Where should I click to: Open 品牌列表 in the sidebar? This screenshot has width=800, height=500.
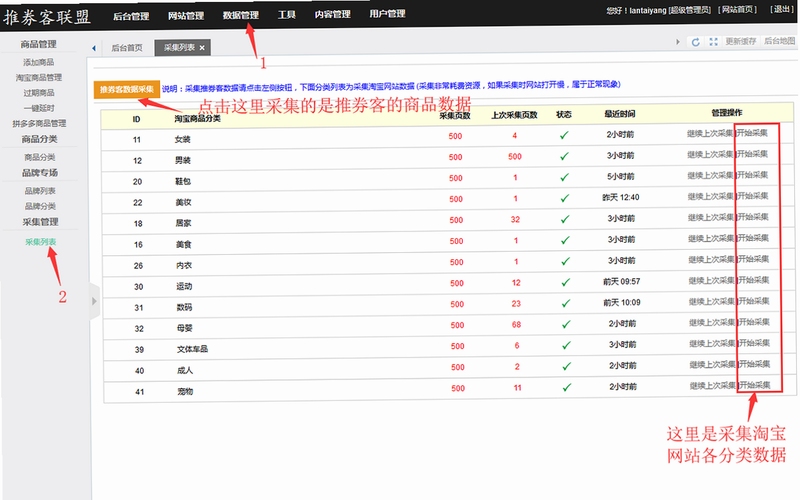tap(40, 191)
